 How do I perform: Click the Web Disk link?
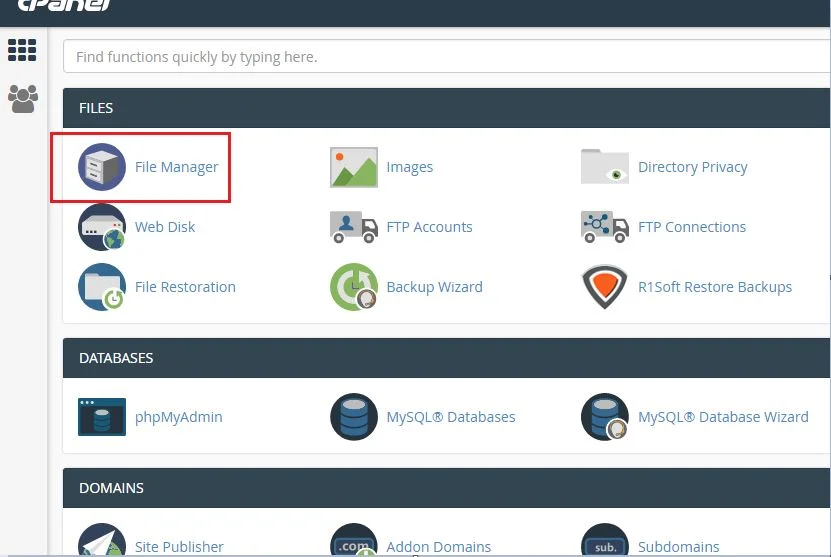tap(165, 227)
